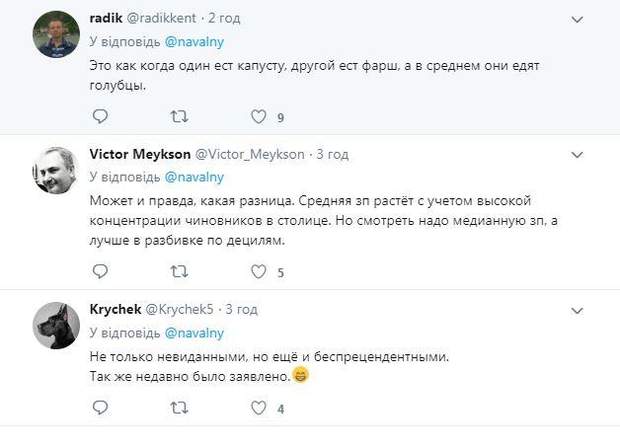The image size is (620, 435).
Task: Like Krychek's tweet with 4 likes
Action: tap(259, 408)
